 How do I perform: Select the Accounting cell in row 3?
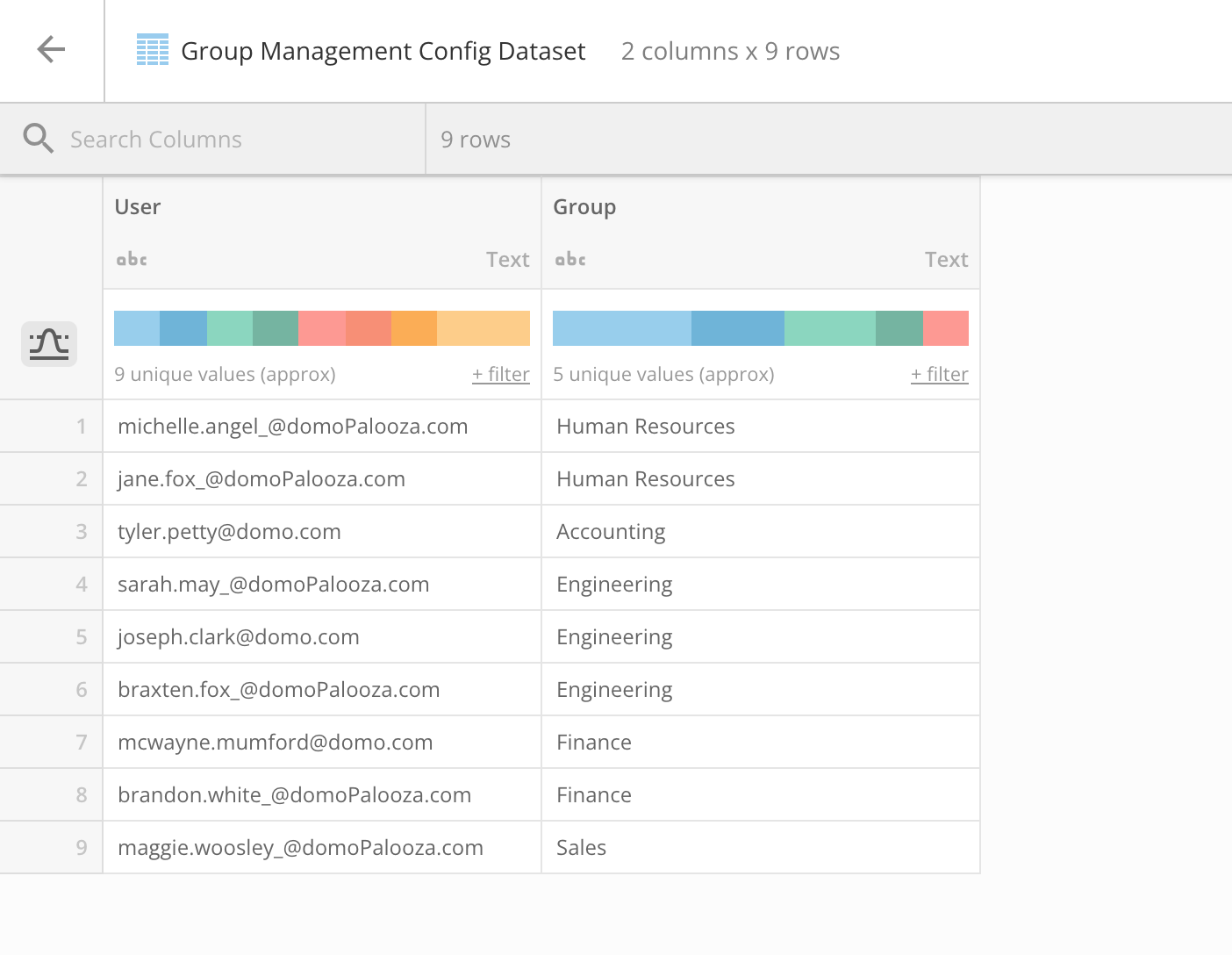click(611, 531)
